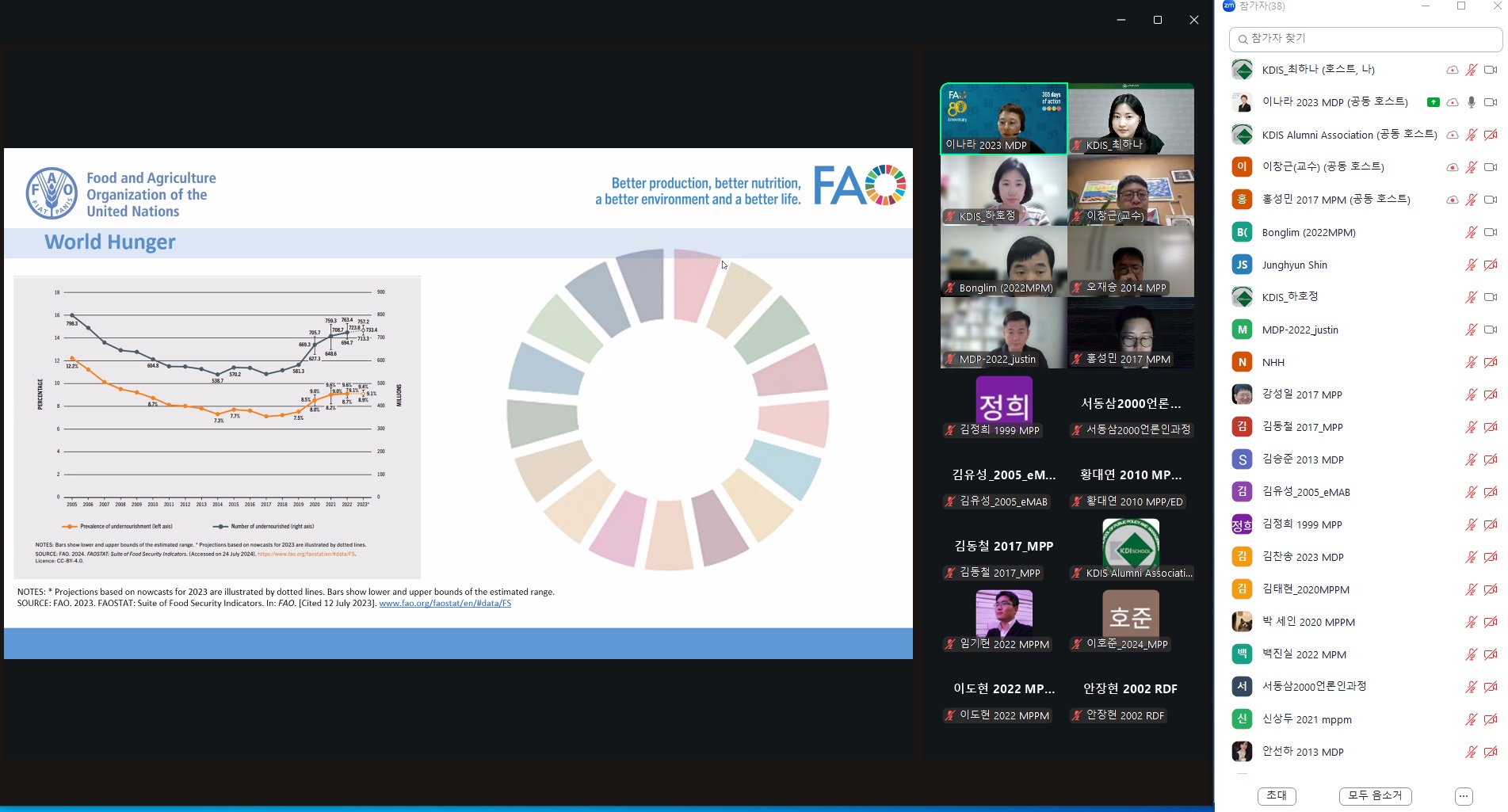Click the 초대 invite button
This screenshot has width=1508, height=812.
click(x=1276, y=795)
